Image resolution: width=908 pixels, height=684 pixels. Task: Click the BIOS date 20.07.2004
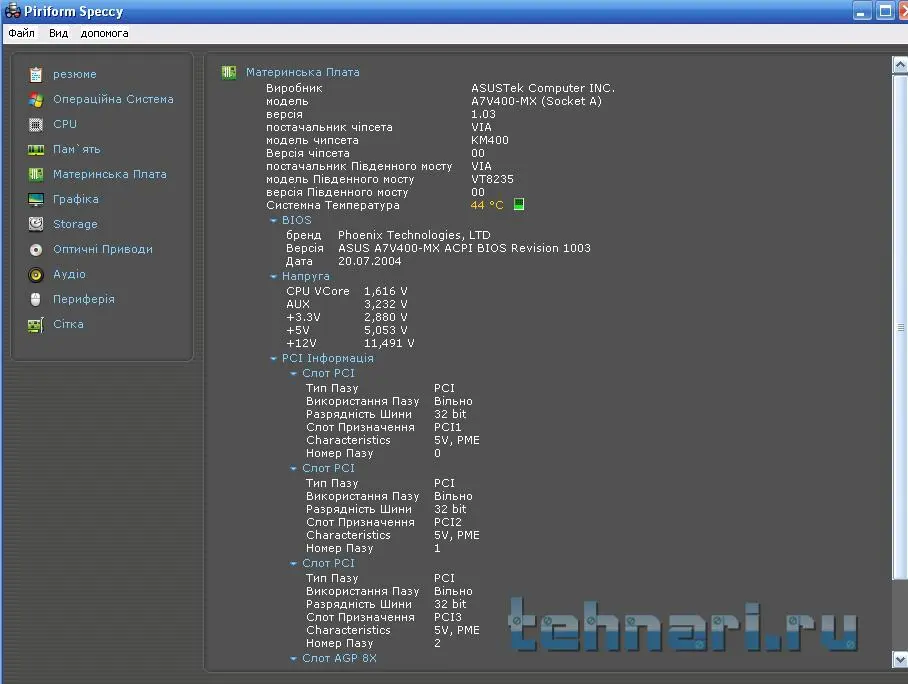[369, 261]
